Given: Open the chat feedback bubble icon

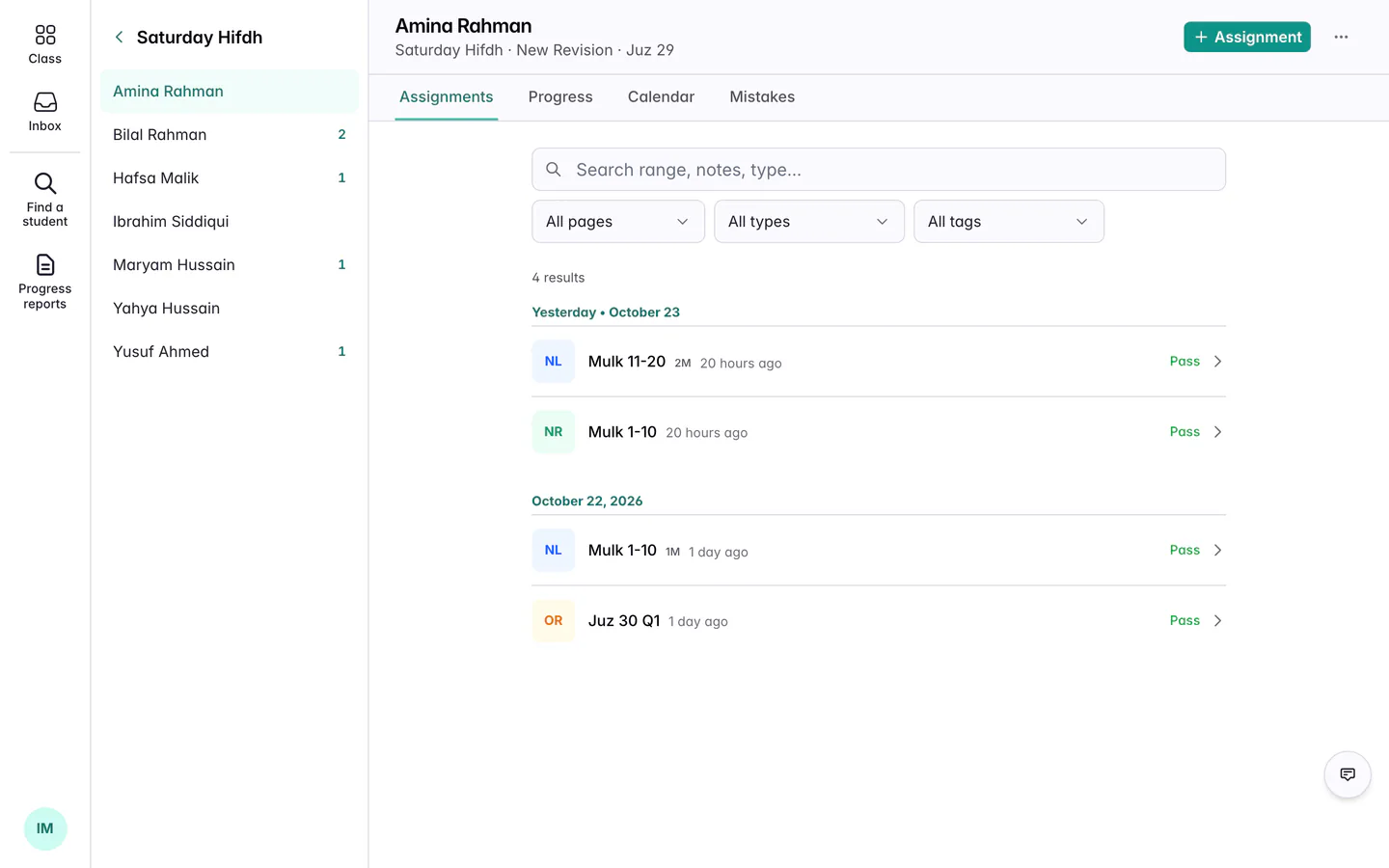Looking at the screenshot, I should tap(1348, 774).
